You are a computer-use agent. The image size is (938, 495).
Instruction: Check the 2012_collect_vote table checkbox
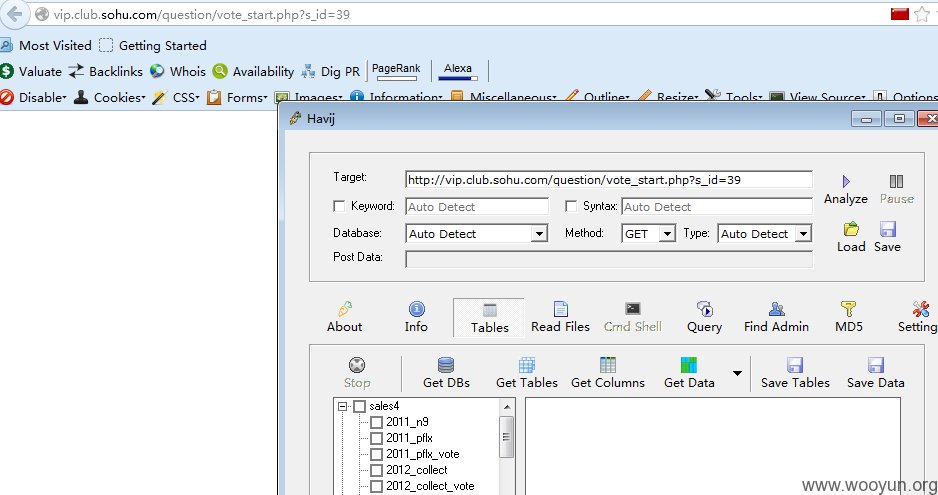coord(376,487)
